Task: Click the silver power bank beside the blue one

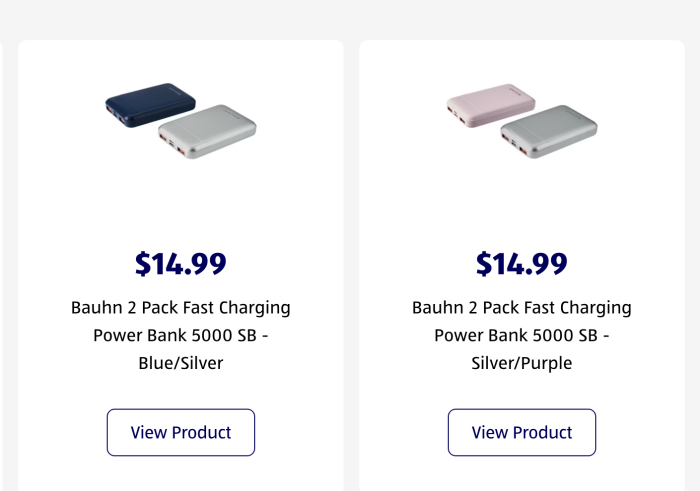Action: pyautogui.click(x=208, y=132)
